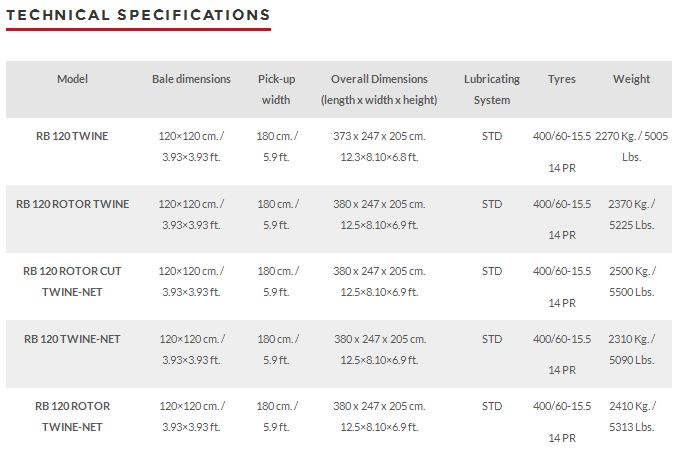Screen dimensions: 673x450
Task: Select the Weight column header
Action: (631, 79)
